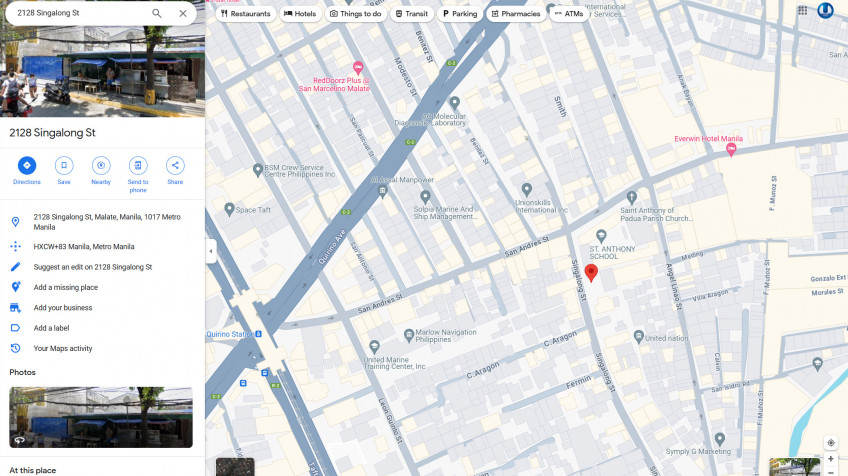The image size is (848, 476).
Task: Select the Parking chip
Action: coord(460,14)
